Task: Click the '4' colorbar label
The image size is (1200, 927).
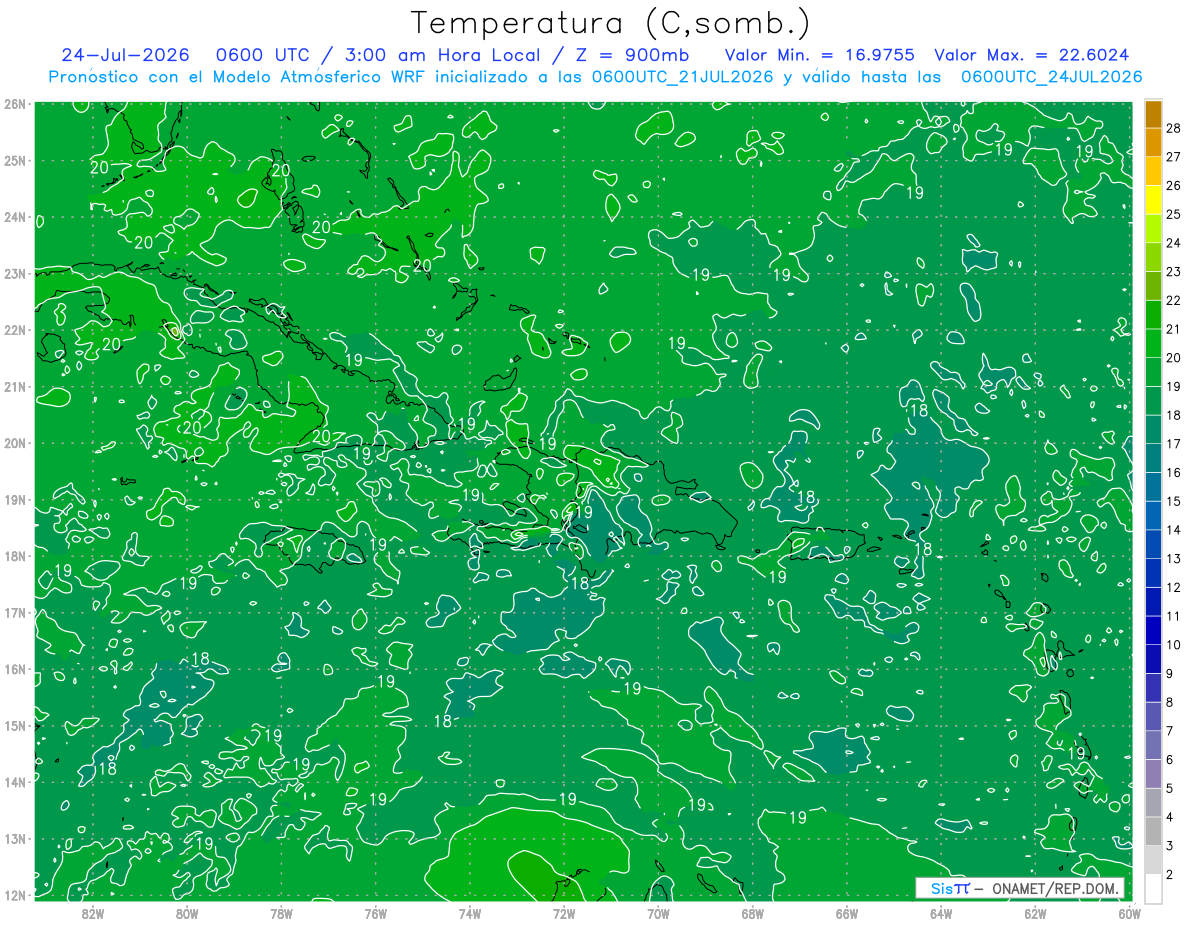Action: coord(1170,817)
